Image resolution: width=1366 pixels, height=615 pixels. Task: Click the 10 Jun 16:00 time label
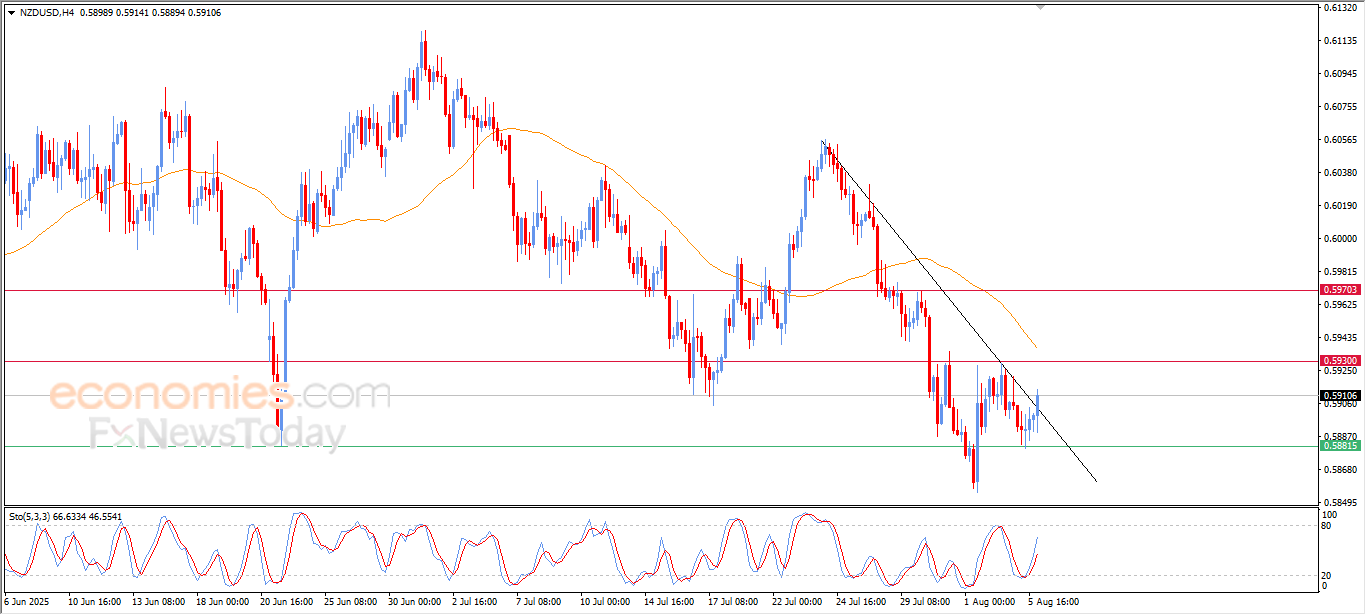point(96,602)
